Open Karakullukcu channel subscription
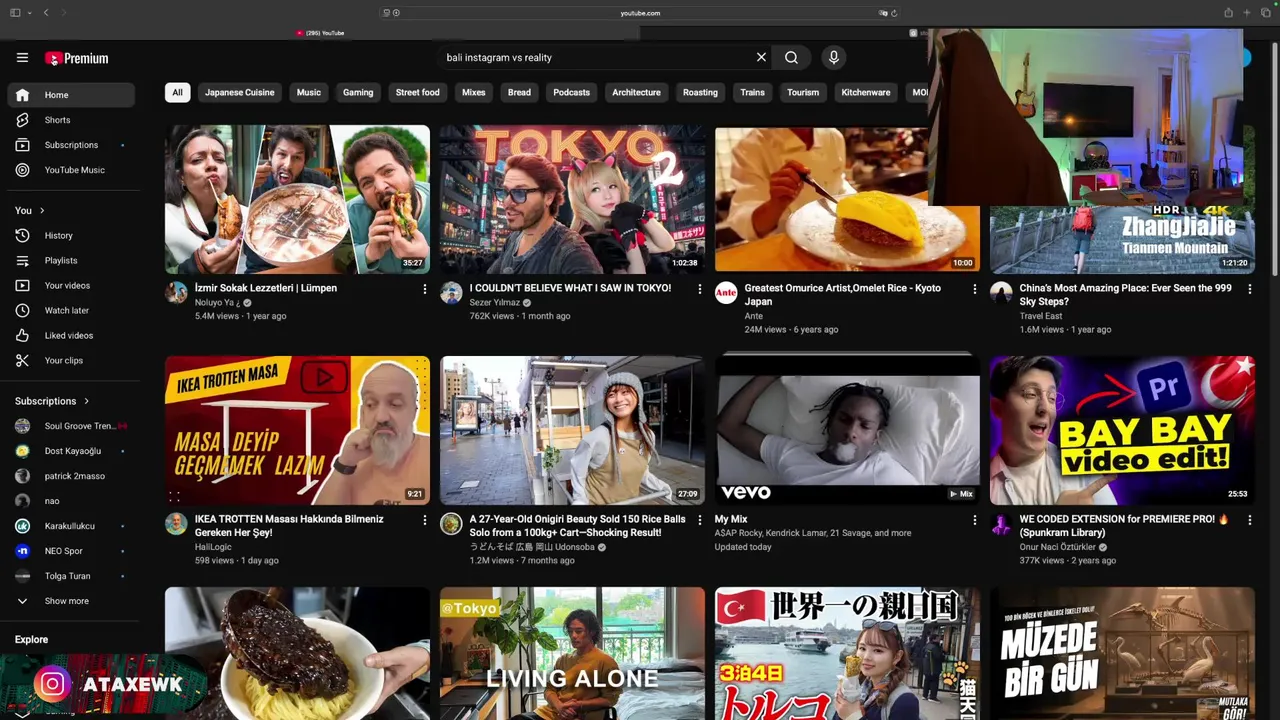This screenshot has height=720, width=1280. pyautogui.click(x=71, y=526)
